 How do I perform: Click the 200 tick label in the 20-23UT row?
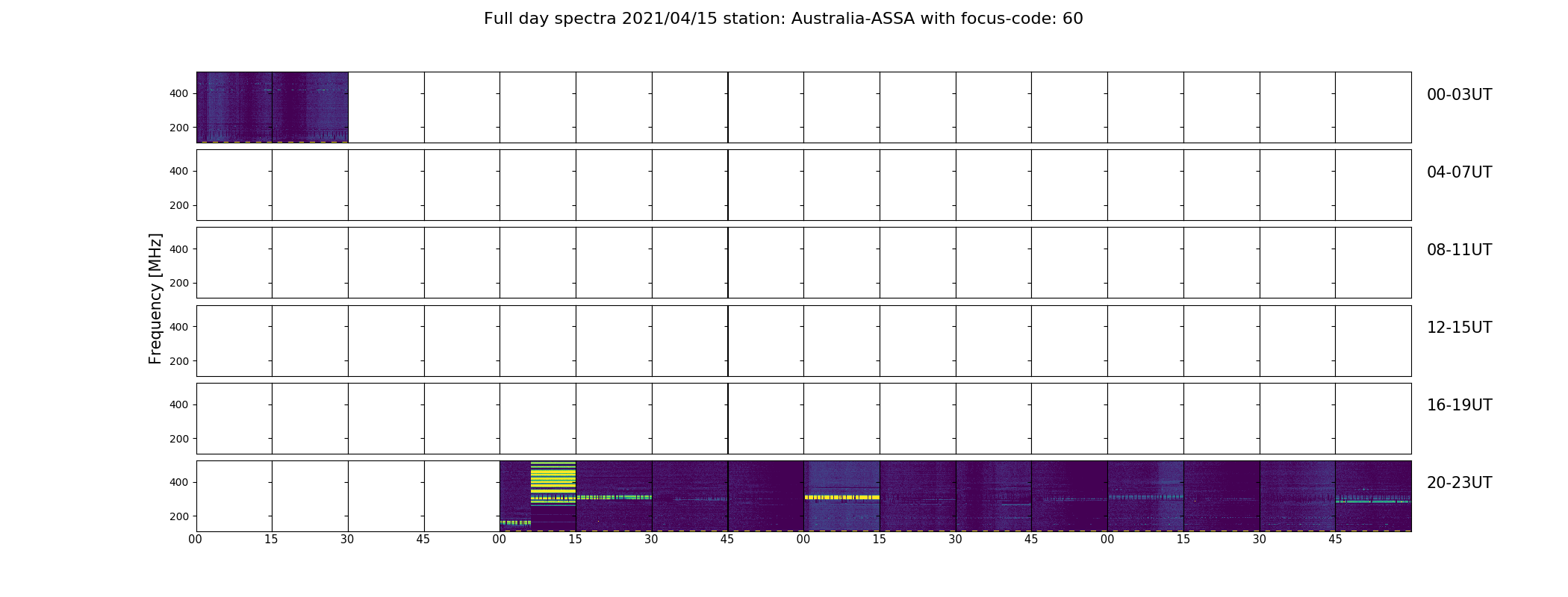[x=179, y=516]
